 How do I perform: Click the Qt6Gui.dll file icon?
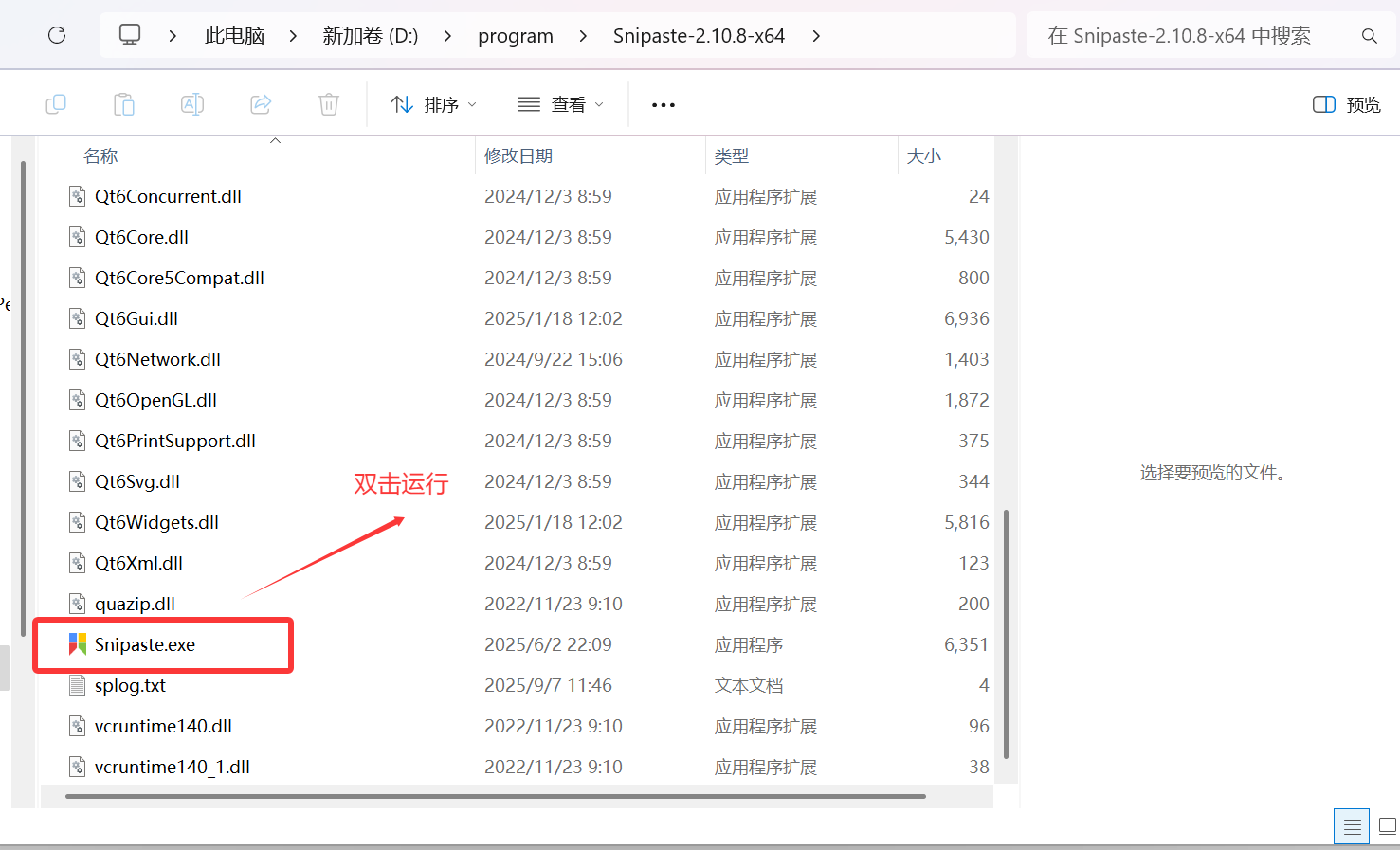click(x=78, y=318)
